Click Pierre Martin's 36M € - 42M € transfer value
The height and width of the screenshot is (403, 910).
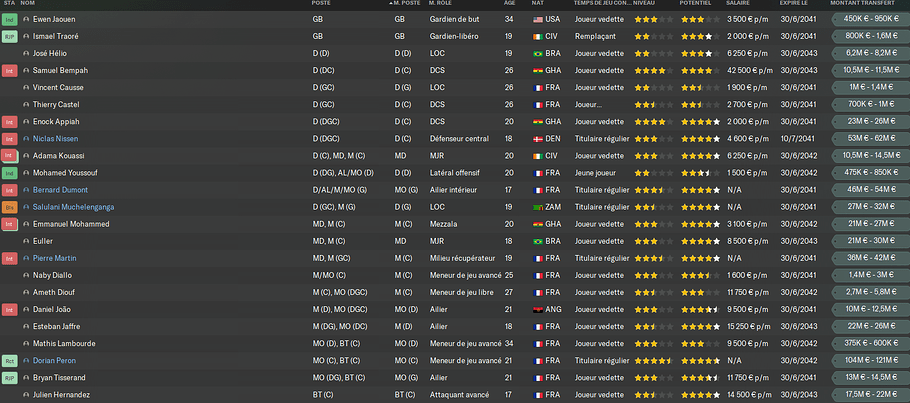pos(869,258)
